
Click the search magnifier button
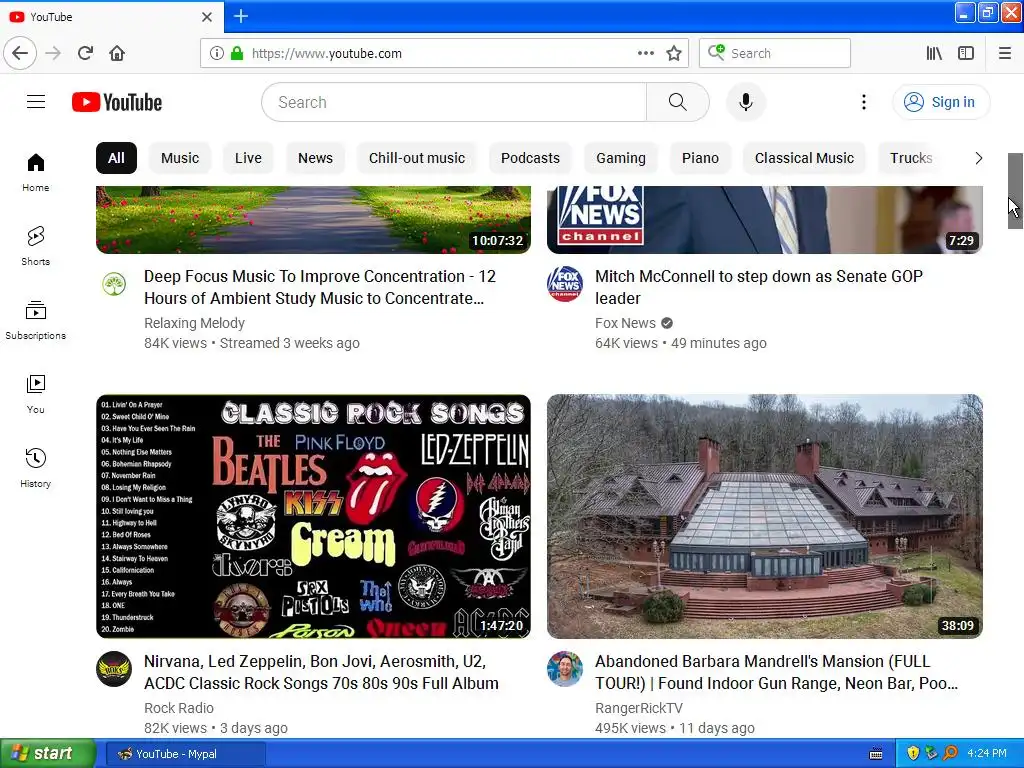tap(677, 102)
